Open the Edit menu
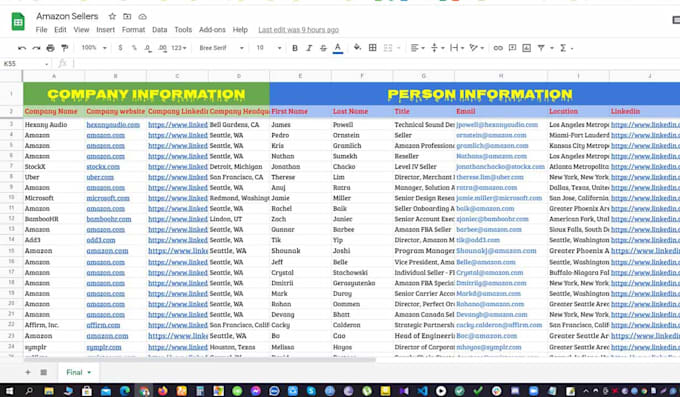The height and width of the screenshot is (397, 680). point(60,30)
